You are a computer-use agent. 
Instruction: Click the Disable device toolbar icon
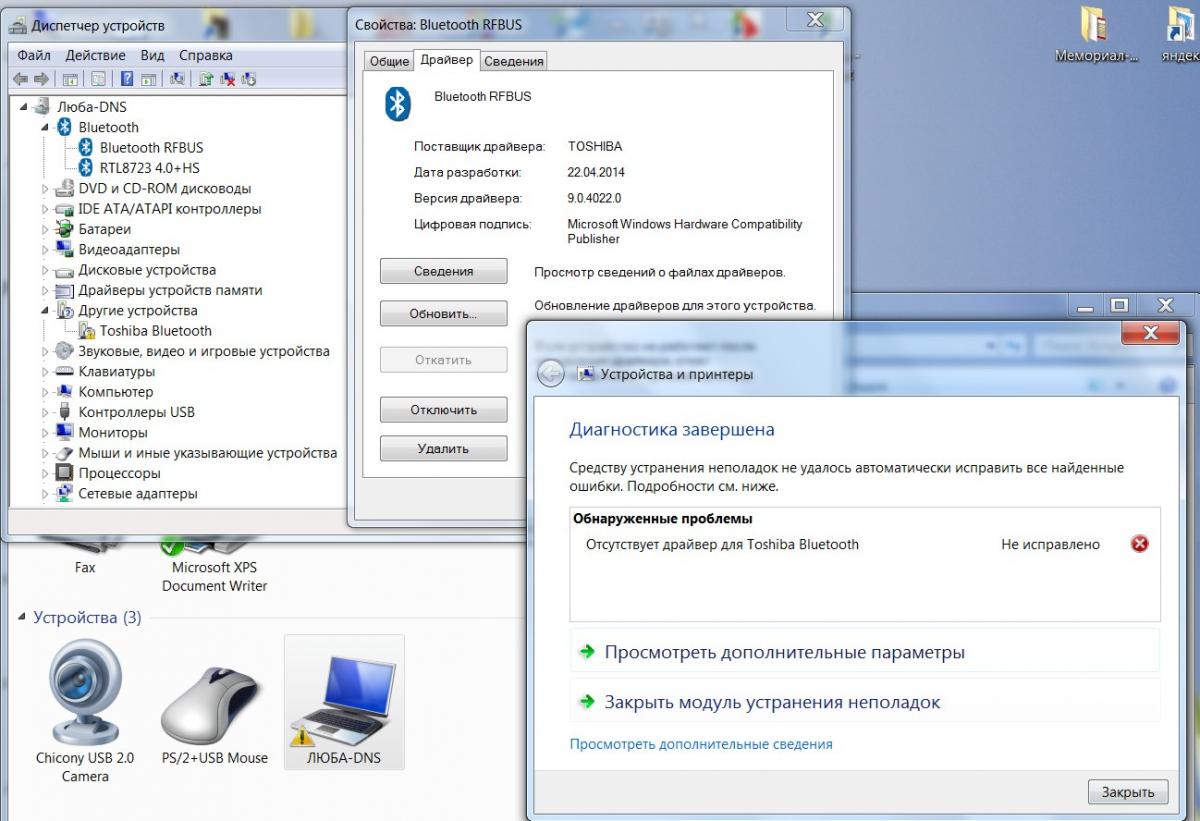[249, 79]
